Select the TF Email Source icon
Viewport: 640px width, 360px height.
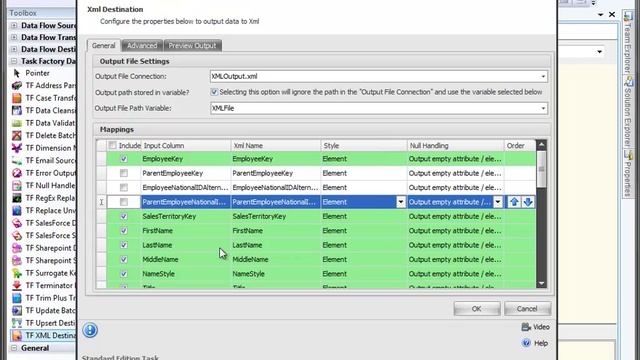coord(17,160)
